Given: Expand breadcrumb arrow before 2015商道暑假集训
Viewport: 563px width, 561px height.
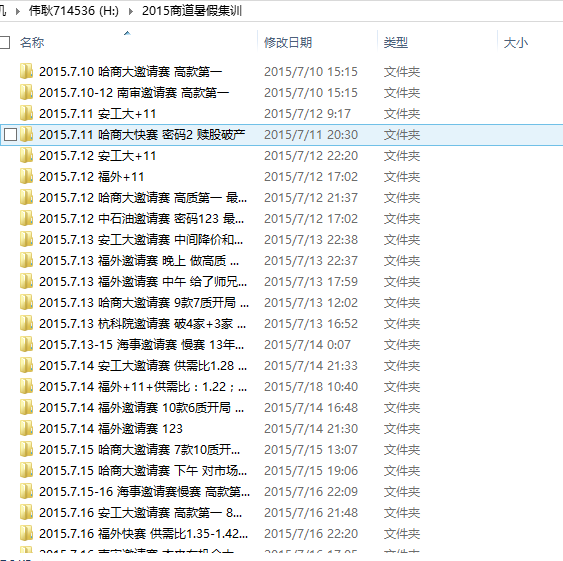Looking at the screenshot, I should pyautogui.click(x=131, y=11).
